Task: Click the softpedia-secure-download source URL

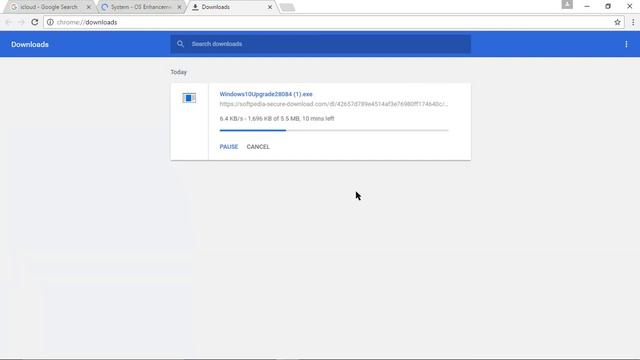Action: [x=333, y=104]
